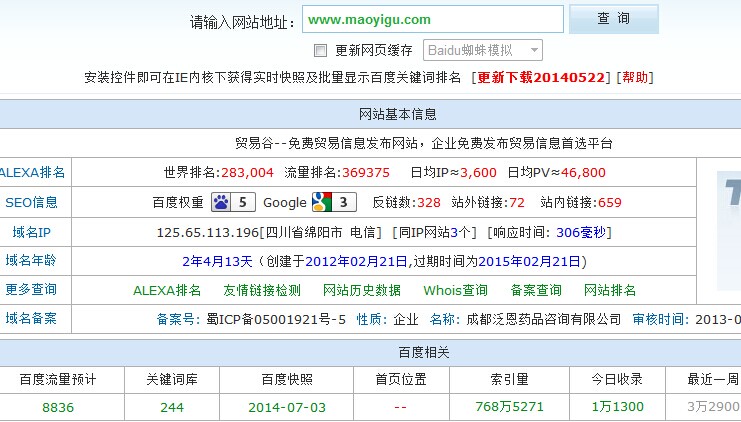Click the 反链数 value 328
The height and width of the screenshot is (422, 741).
pyautogui.click(x=429, y=203)
